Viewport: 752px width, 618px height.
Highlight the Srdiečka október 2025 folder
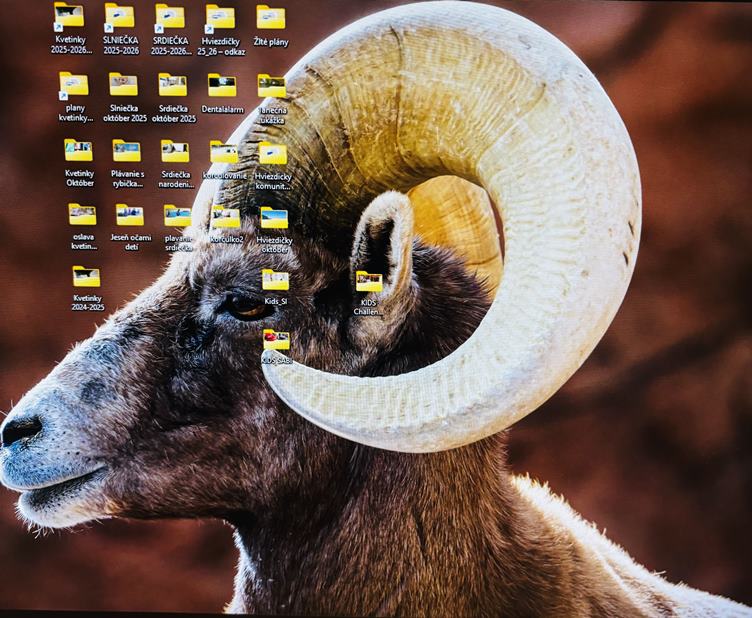click(x=173, y=85)
